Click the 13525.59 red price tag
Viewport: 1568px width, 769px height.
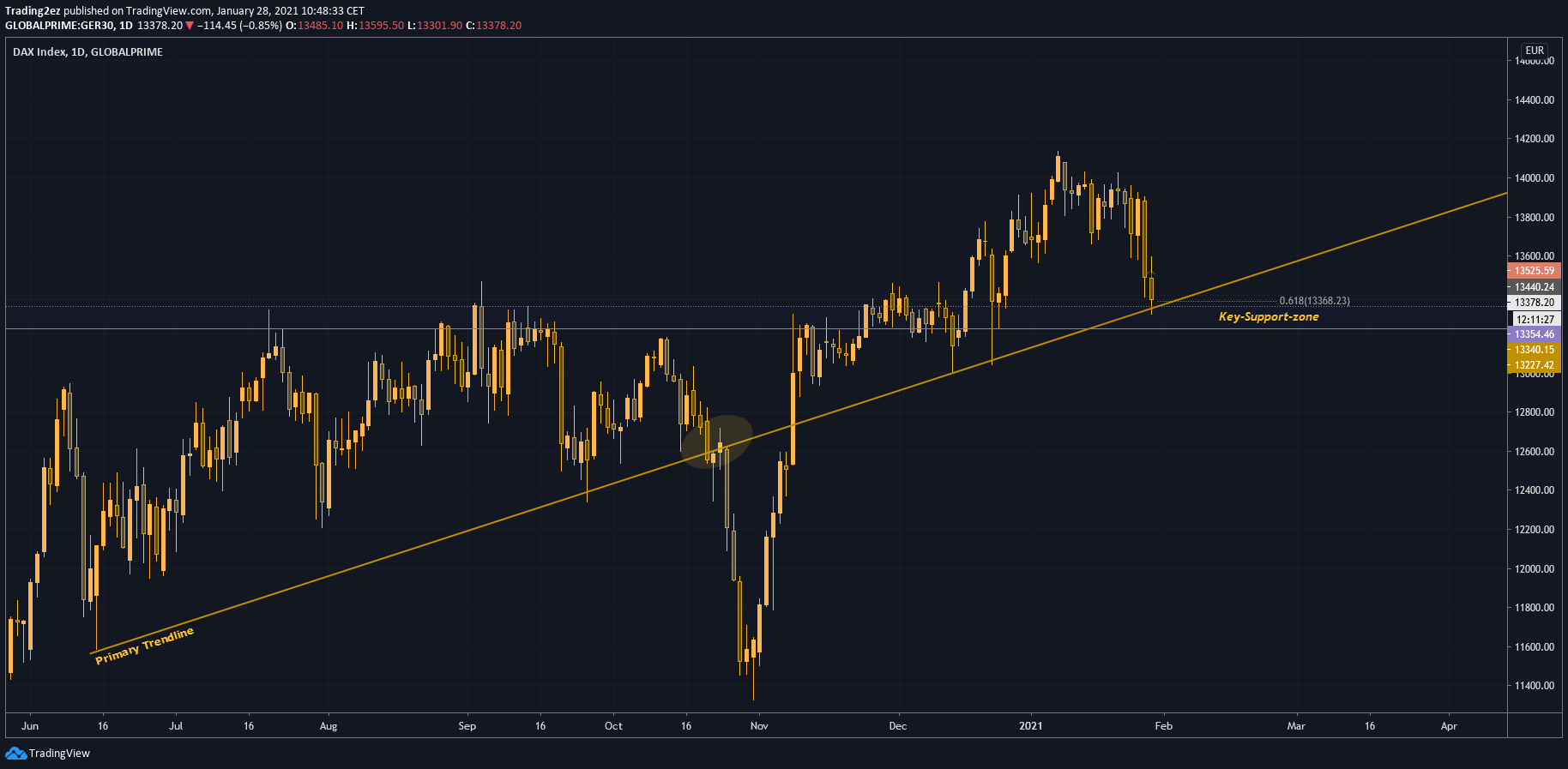pos(1534,271)
